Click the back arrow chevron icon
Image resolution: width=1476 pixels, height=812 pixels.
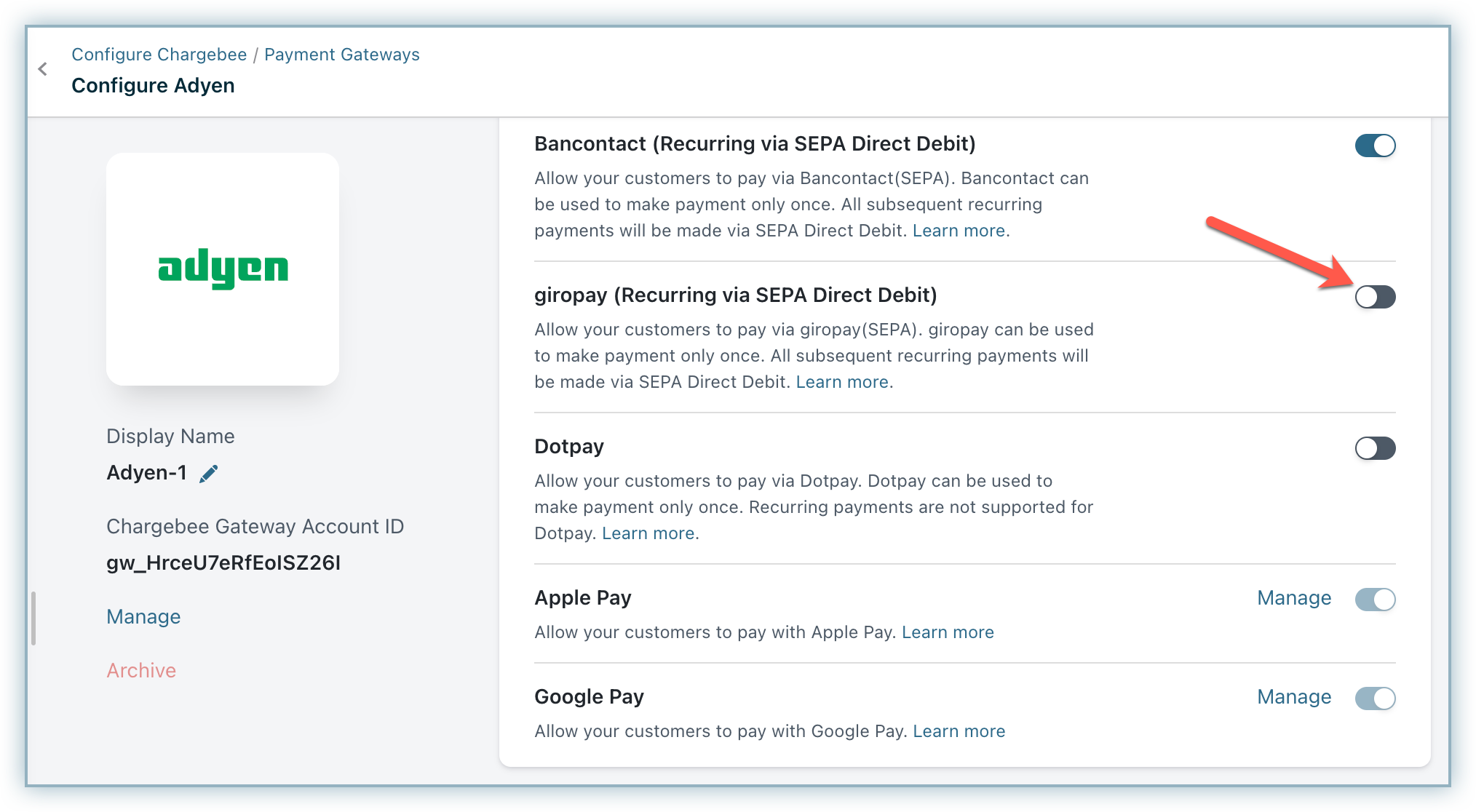[43, 69]
